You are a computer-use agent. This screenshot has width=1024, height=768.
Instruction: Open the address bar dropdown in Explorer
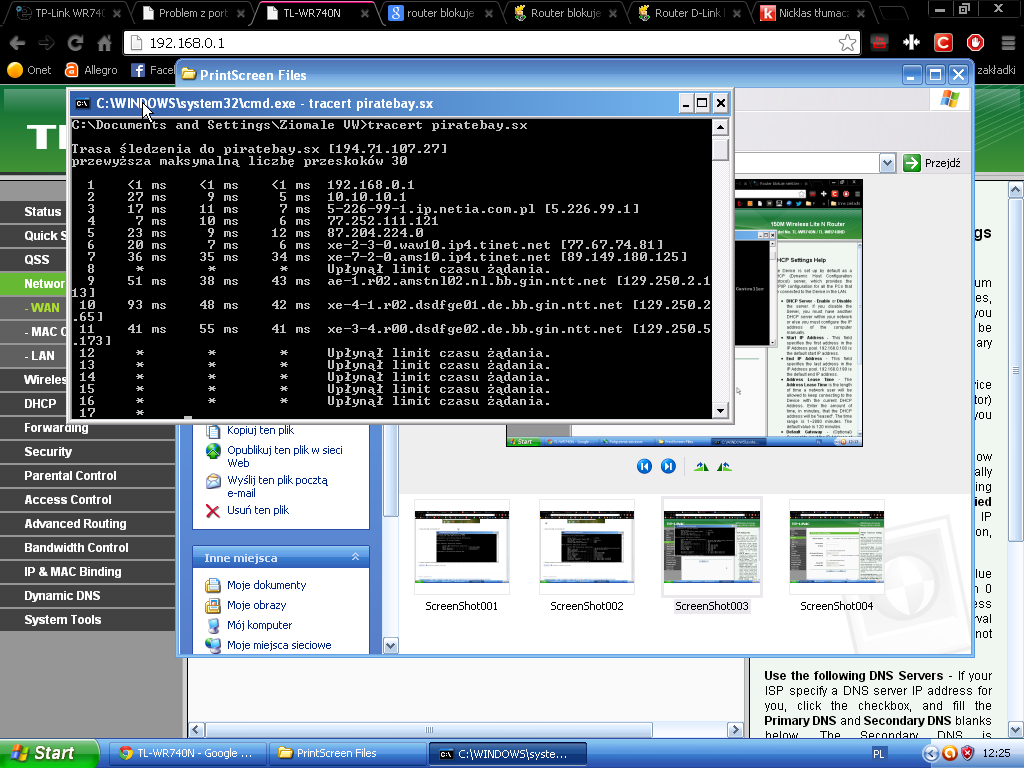click(x=886, y=163)
